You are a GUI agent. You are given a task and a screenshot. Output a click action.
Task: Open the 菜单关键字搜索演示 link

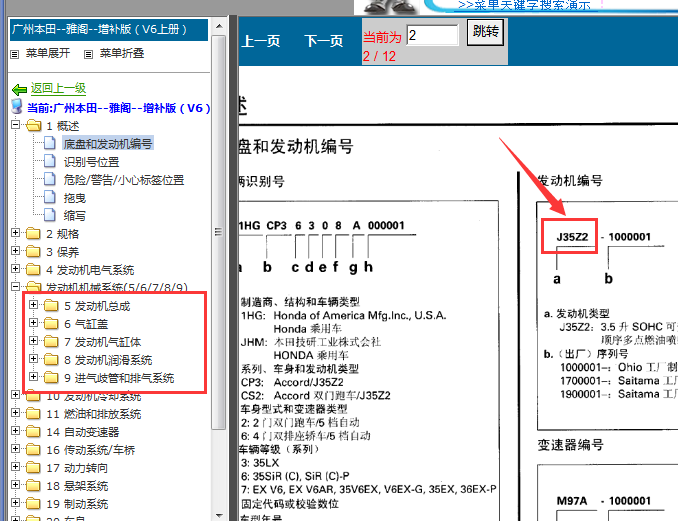(524, 6)
